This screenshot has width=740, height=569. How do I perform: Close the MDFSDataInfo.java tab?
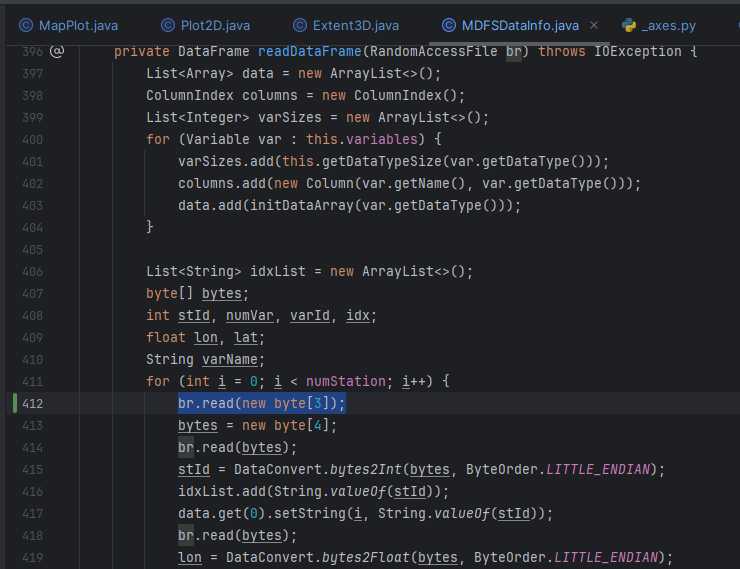pos(595,25)
